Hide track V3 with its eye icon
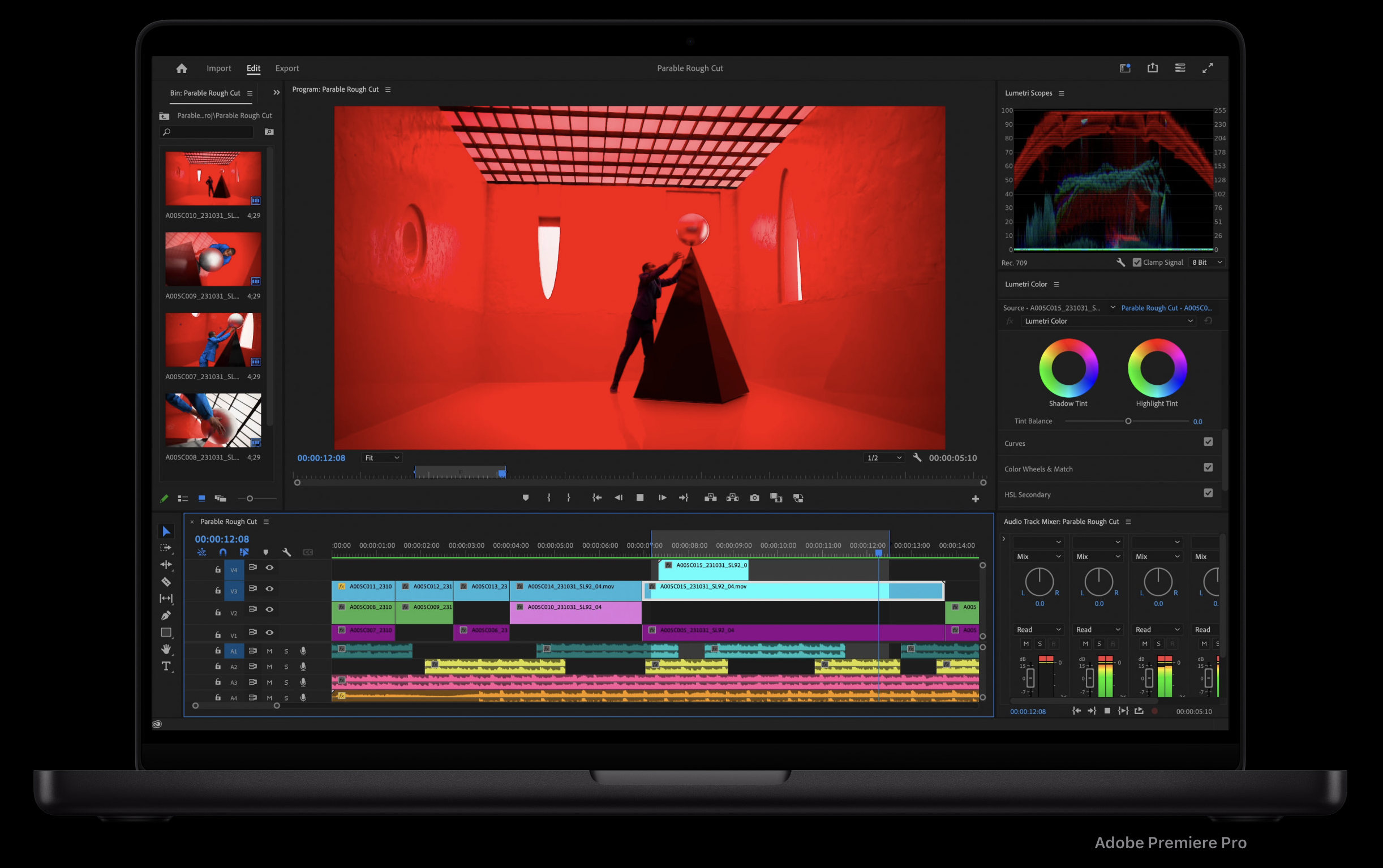 click(x=269, y=589)
